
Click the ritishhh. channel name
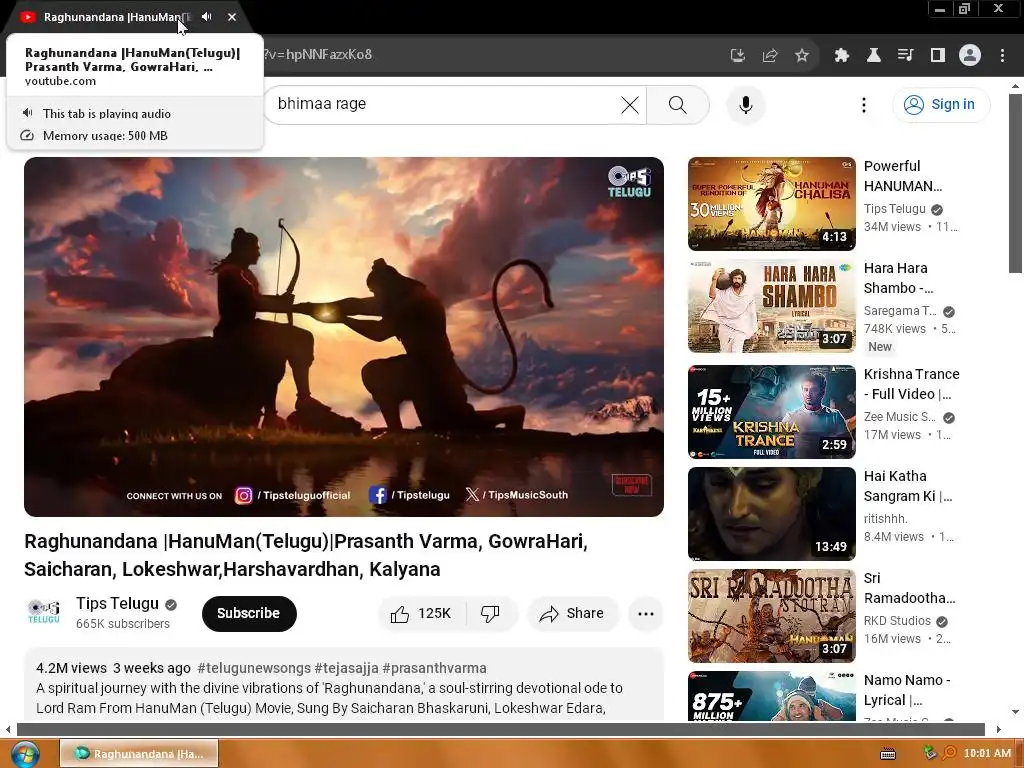point(886,519)
